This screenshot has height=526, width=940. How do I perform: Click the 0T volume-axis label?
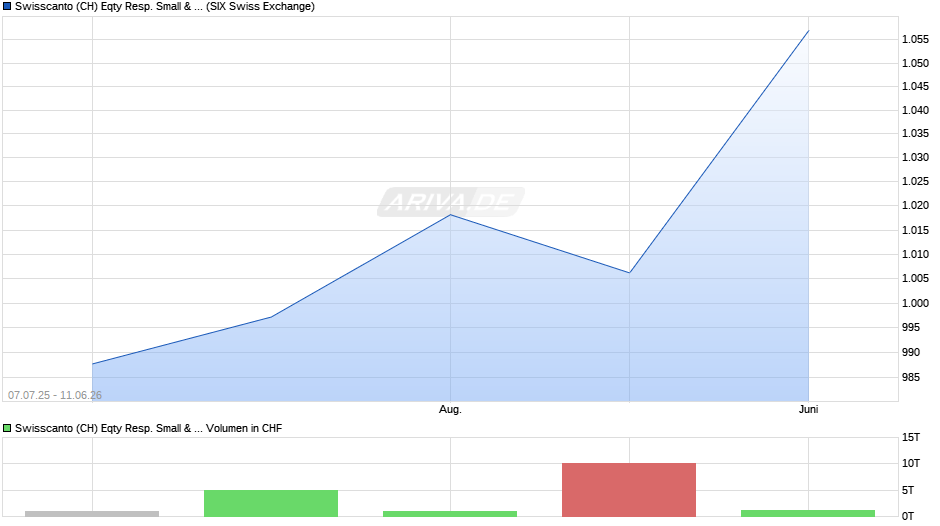pyautogui.click(x=908, y=516)
